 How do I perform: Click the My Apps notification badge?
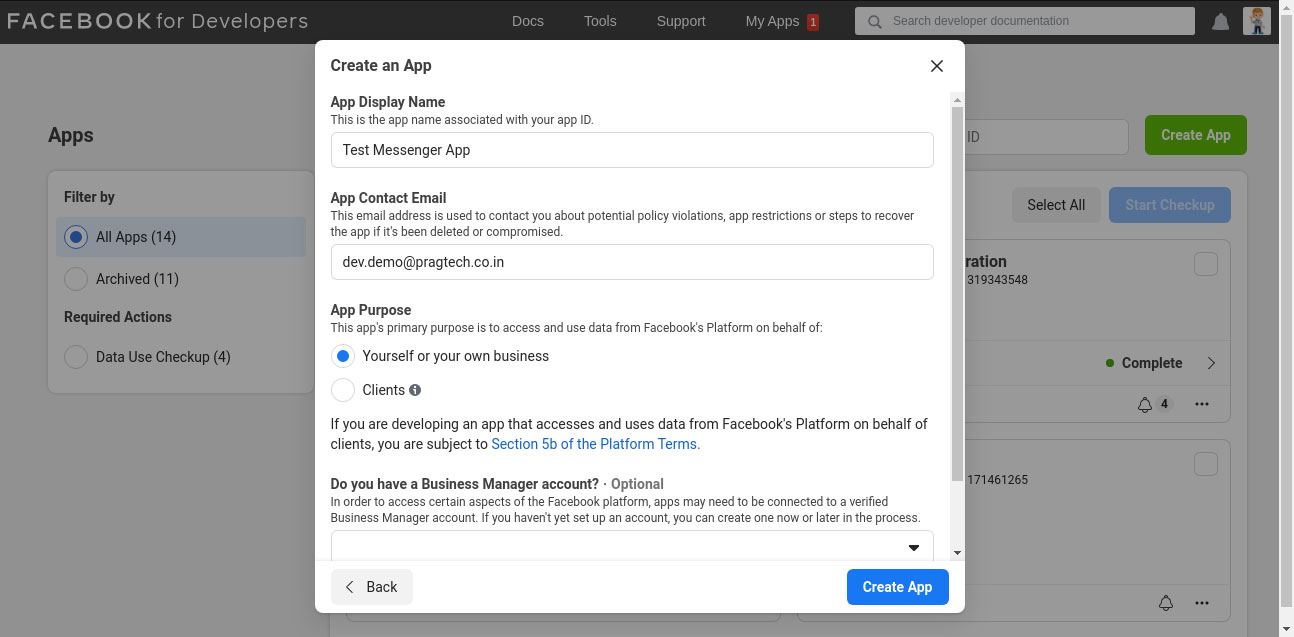point(813,22)
